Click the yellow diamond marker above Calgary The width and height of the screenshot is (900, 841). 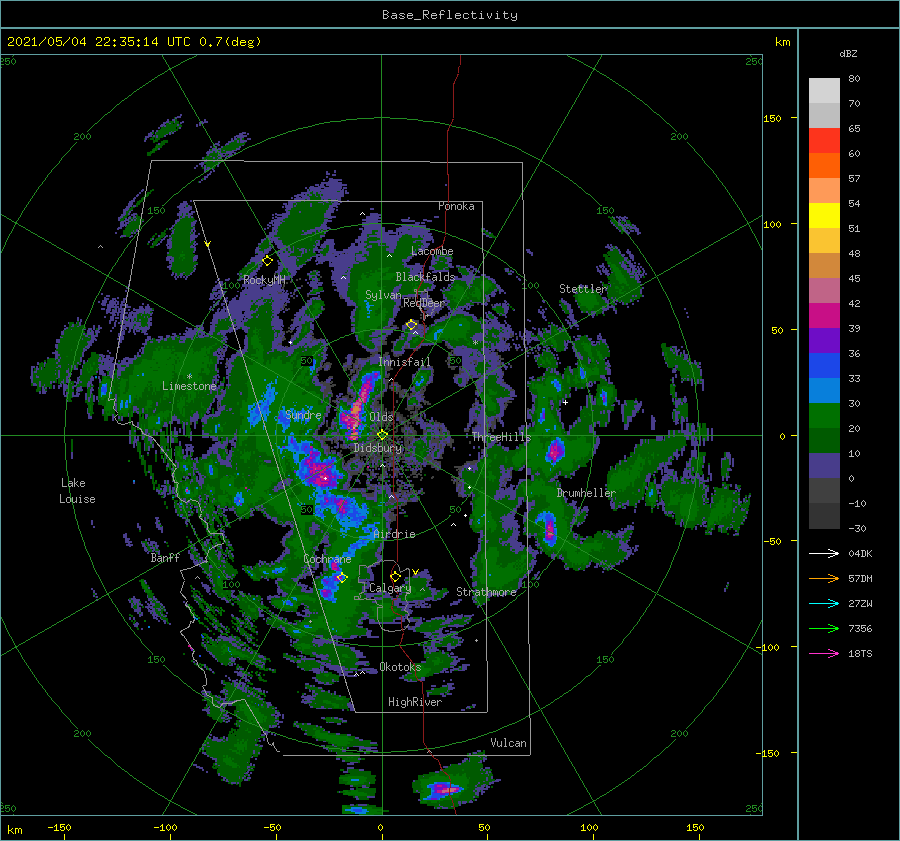[x=395, y=576]
